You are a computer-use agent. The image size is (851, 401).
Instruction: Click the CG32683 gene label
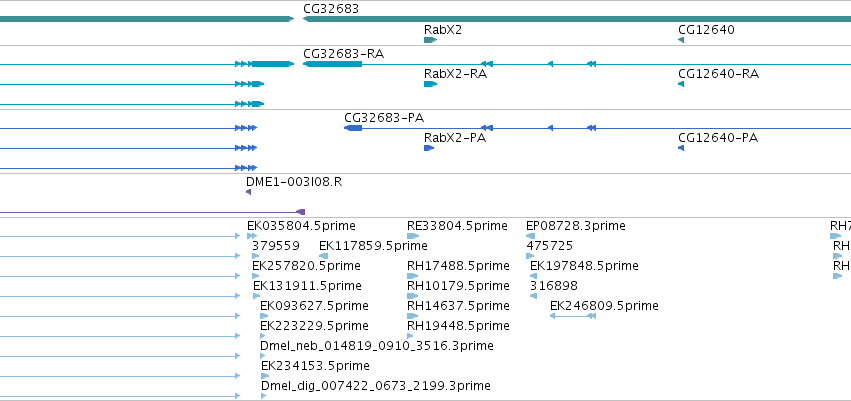(331, 9)
